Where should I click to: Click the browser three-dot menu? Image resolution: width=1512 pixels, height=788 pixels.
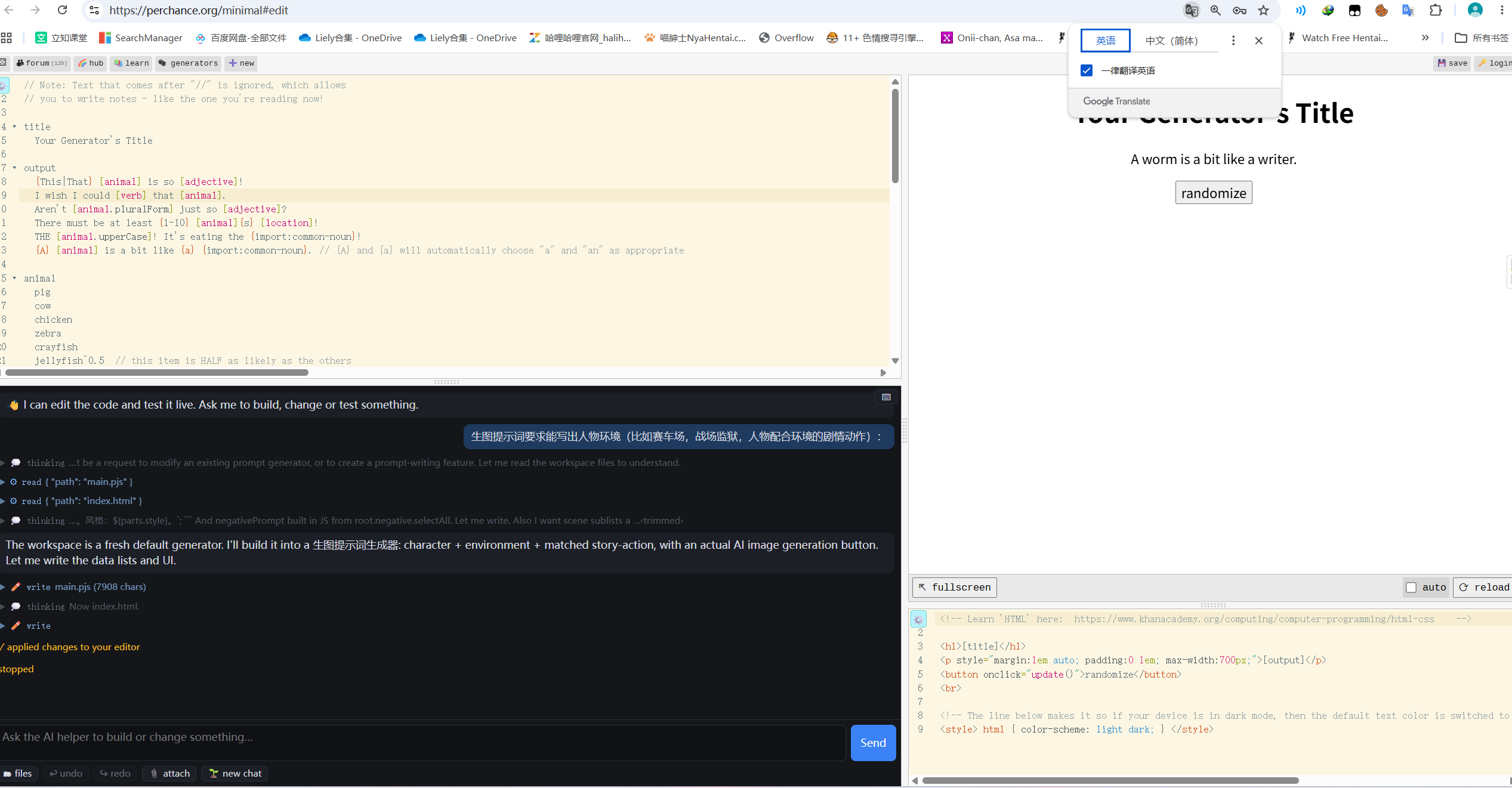[x=1502, y=10]
